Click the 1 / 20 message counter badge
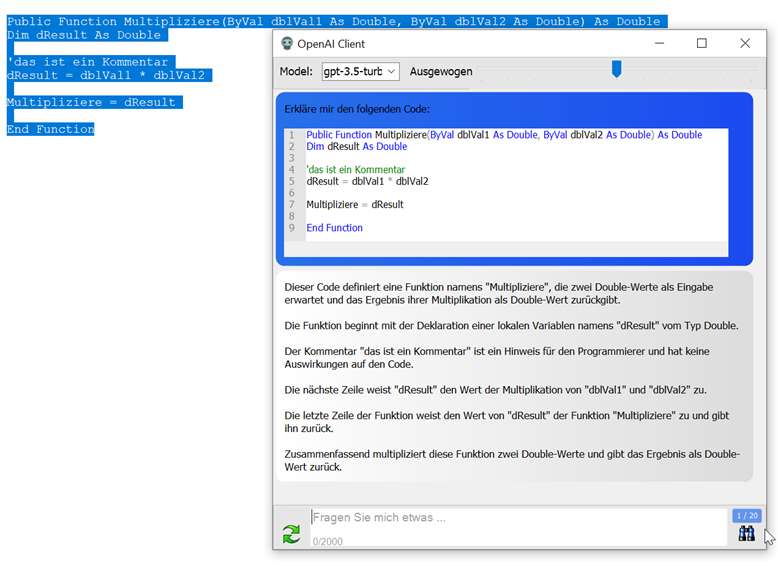The height and width of the screenshot is (566, 778). pos(747,515)
